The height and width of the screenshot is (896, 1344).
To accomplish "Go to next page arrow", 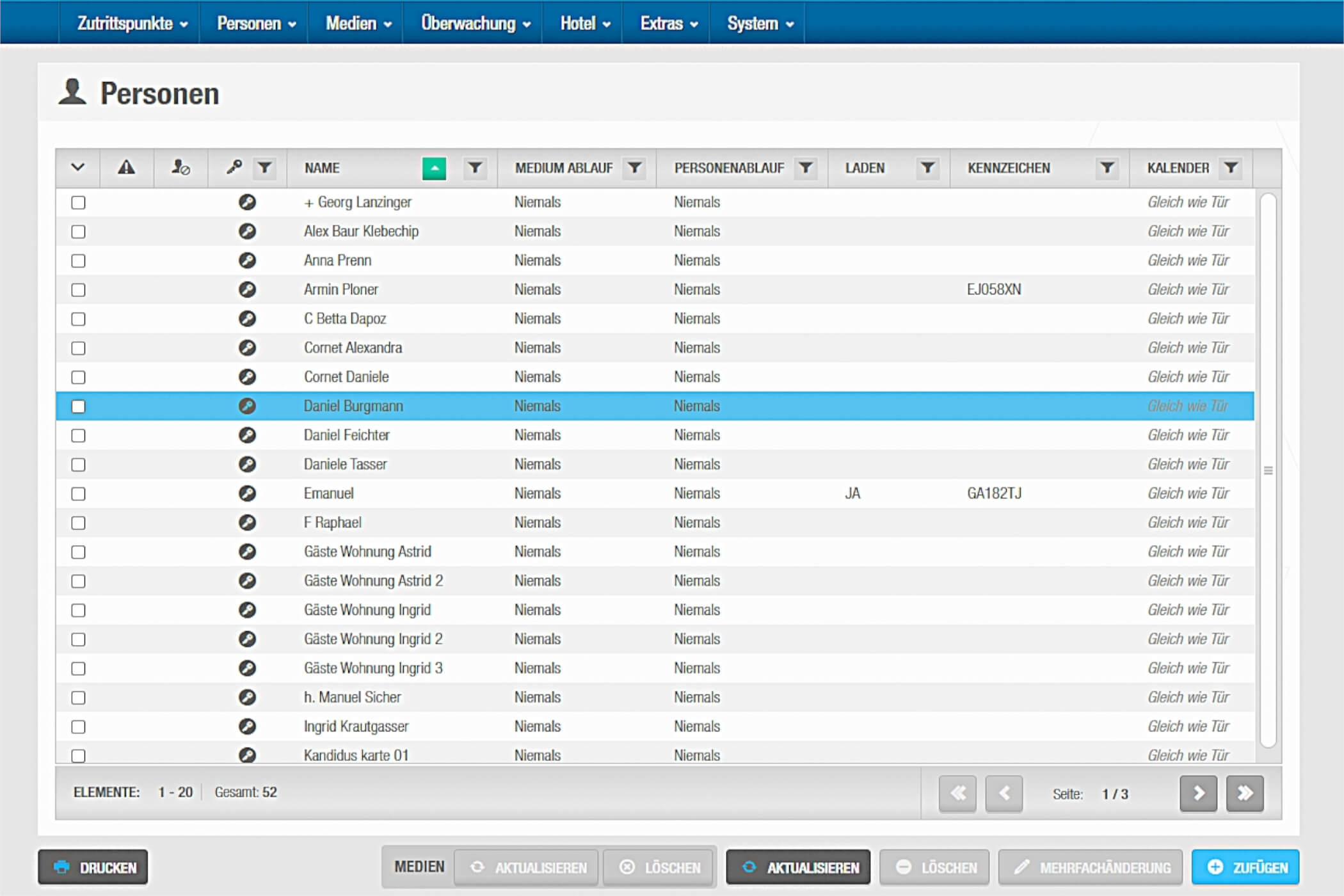I will coord(1198,794).
